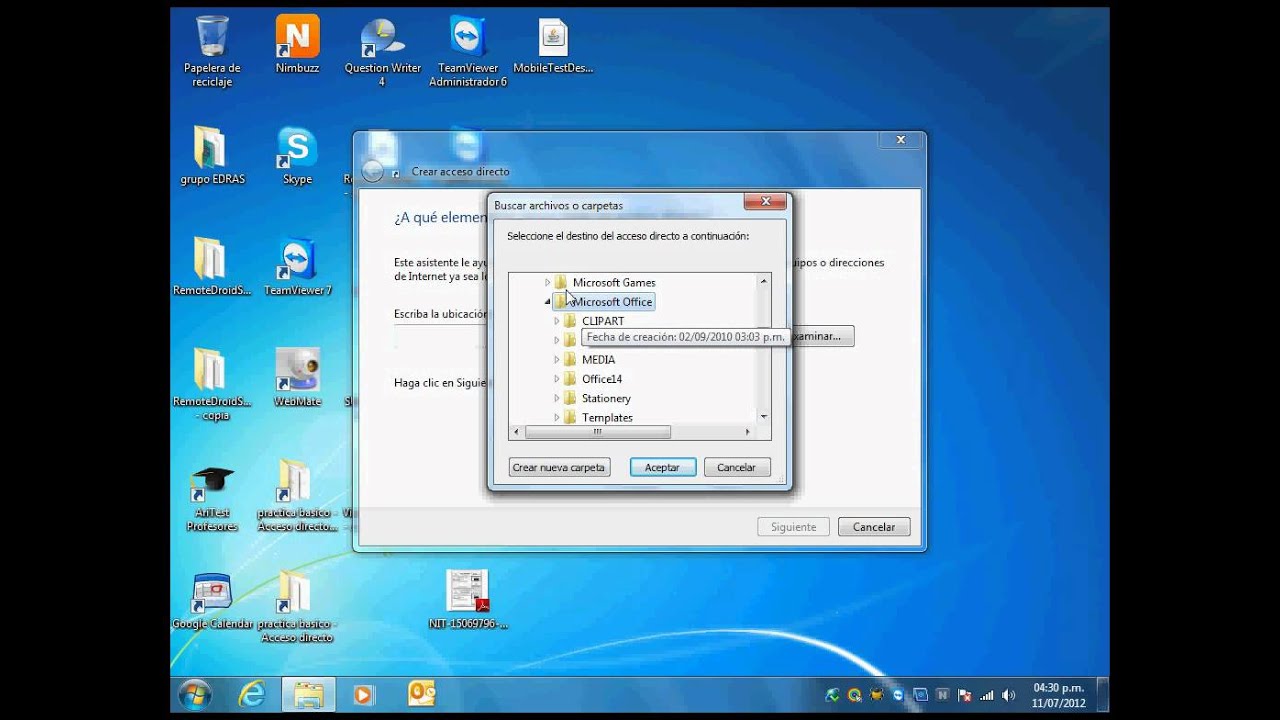Click the volume speaker tray icon
The height and width of the screenshot is (720, 1280).
coord(1008,695)
